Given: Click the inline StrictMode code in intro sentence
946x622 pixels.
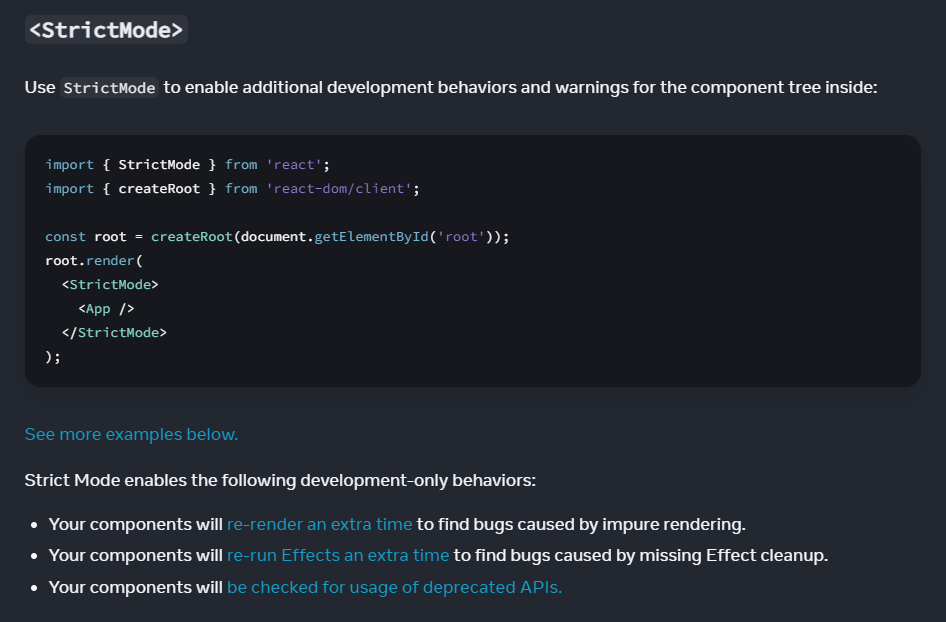Looking at the screenshot, I should point(109,88).
